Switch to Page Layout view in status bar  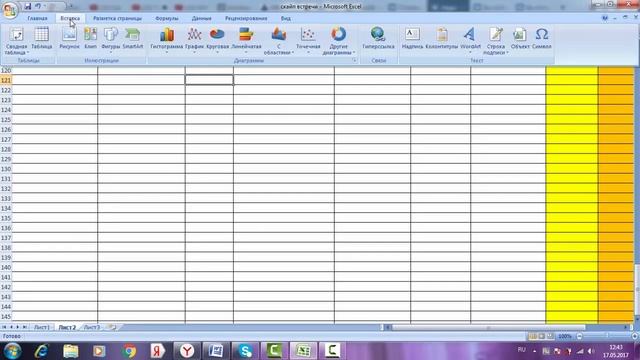pyautogui.click(x=542, y=336)
